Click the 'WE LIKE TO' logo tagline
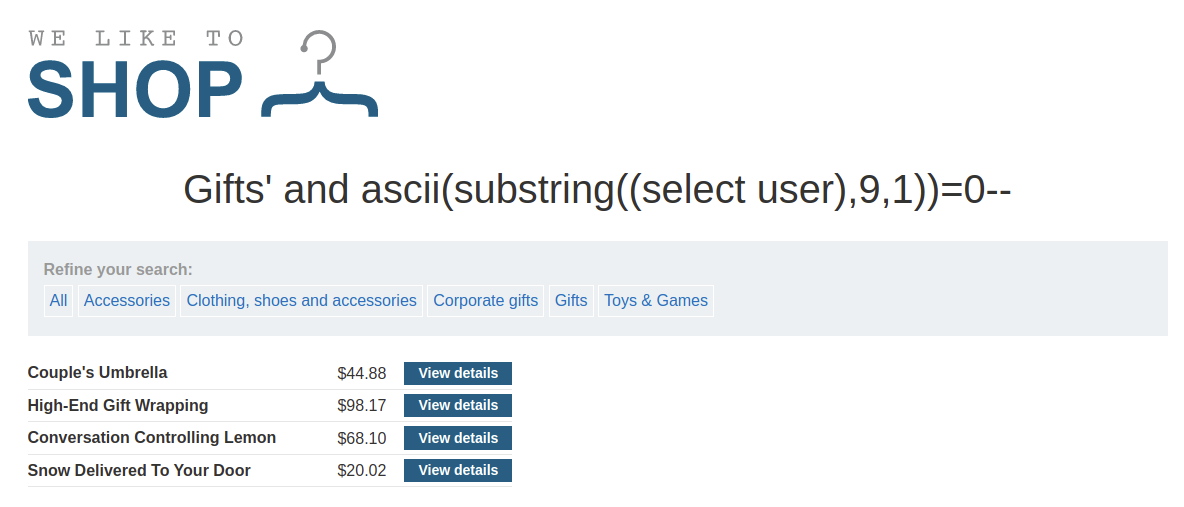Viewport: 1184px width, 507px height. (x=136, y=39)
